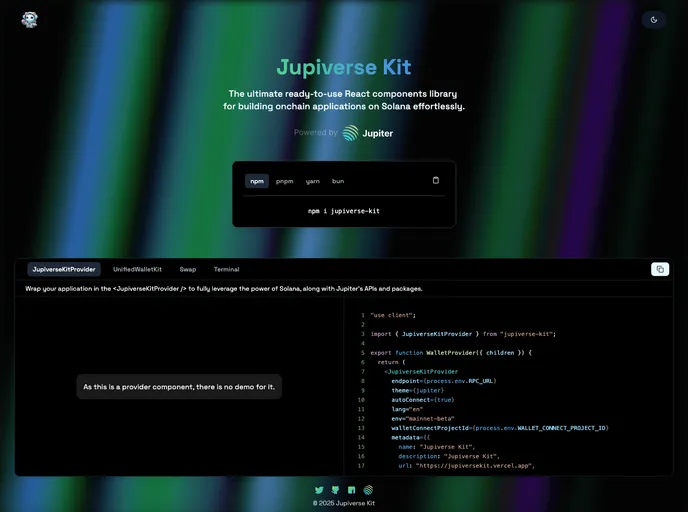The height and width of the screenshot is (512, 688).
Task: Open the Twitter link in the footer
Action: (319, 490)
